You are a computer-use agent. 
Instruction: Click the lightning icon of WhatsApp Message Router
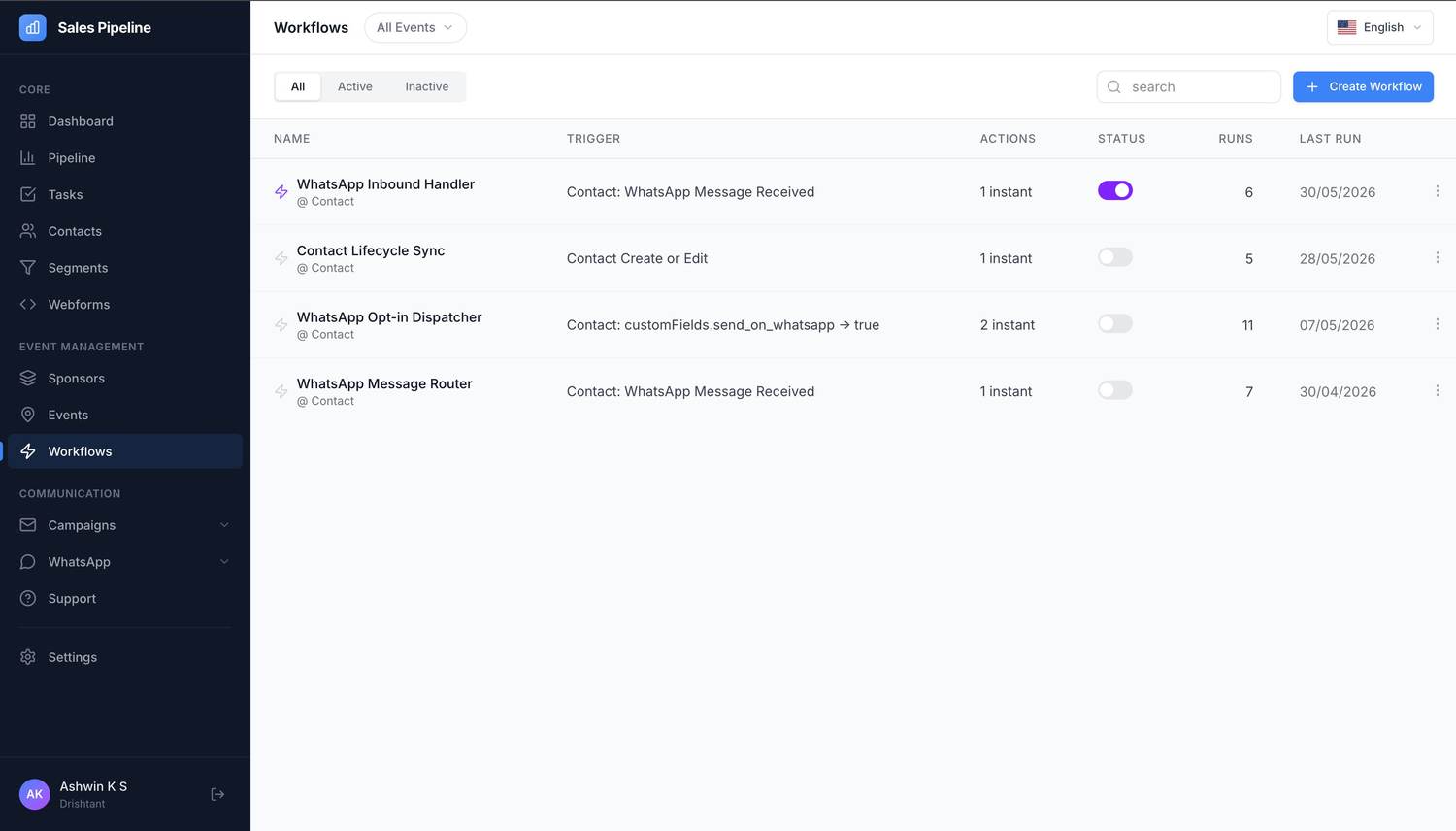point(281,391)
